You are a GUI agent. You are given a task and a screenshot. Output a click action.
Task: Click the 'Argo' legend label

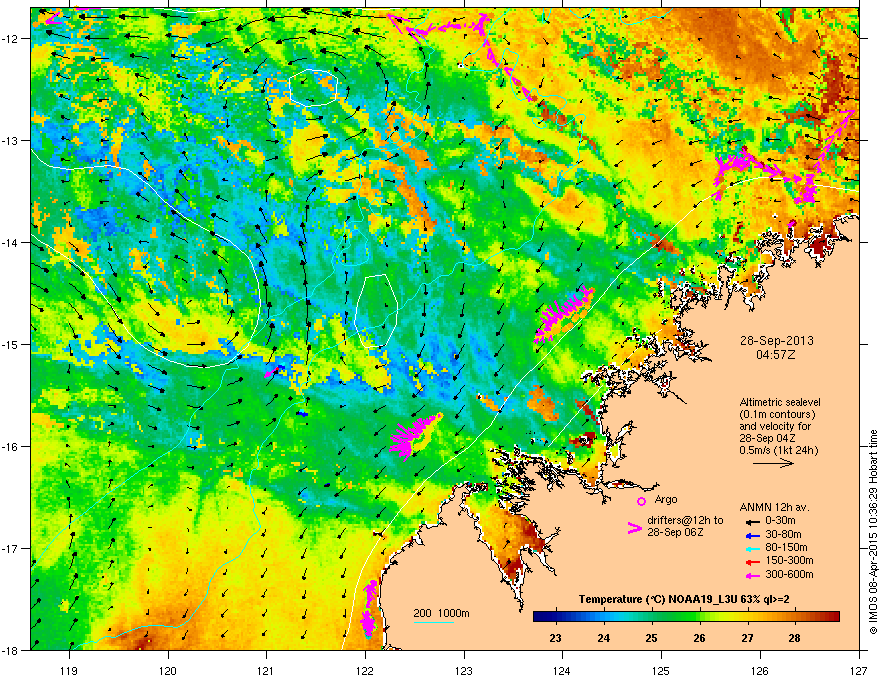pos(666,499)
